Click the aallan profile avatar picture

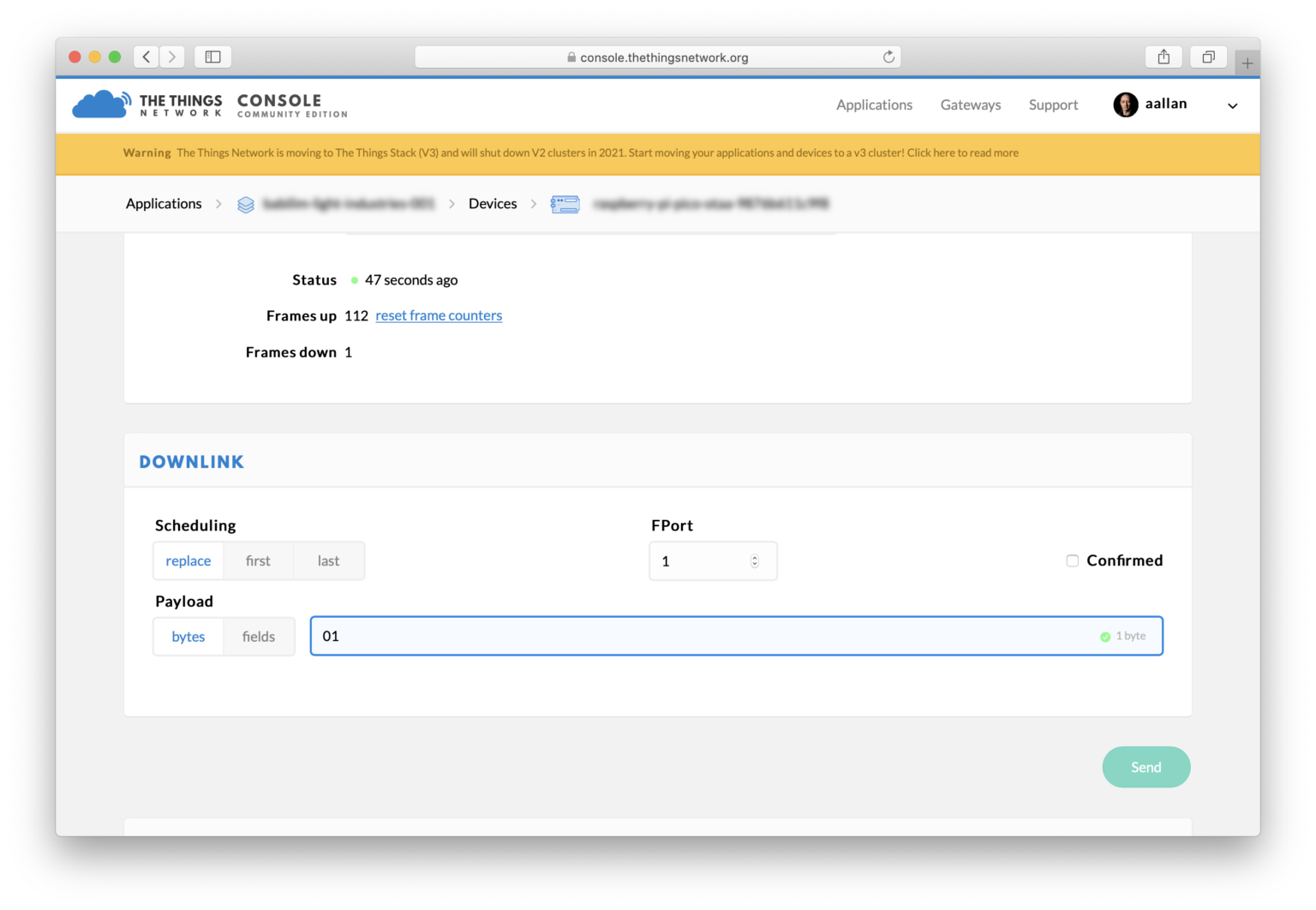(x=1125, y=105)
